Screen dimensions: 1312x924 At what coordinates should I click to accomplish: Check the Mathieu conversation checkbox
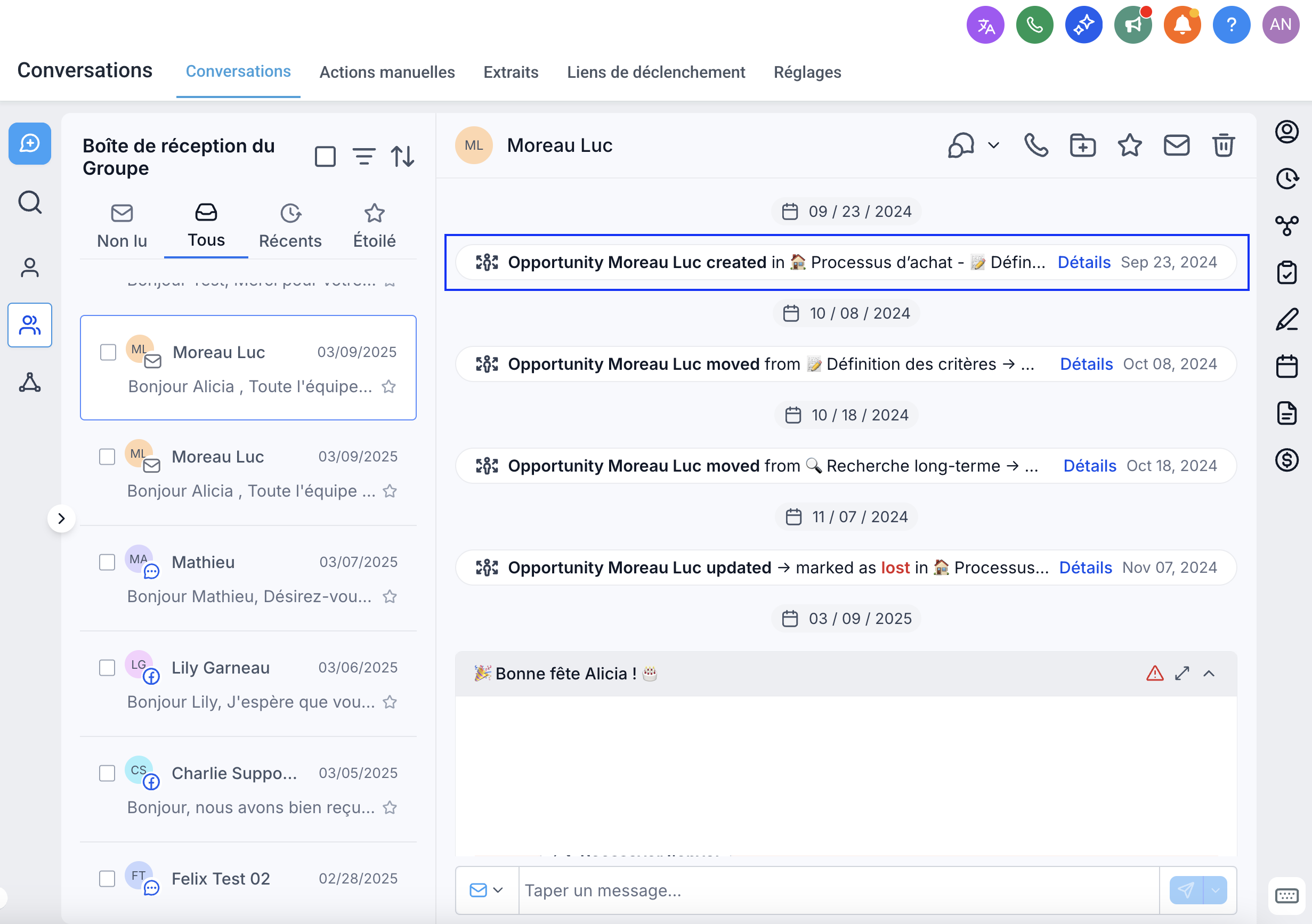[x=108, y=562]
